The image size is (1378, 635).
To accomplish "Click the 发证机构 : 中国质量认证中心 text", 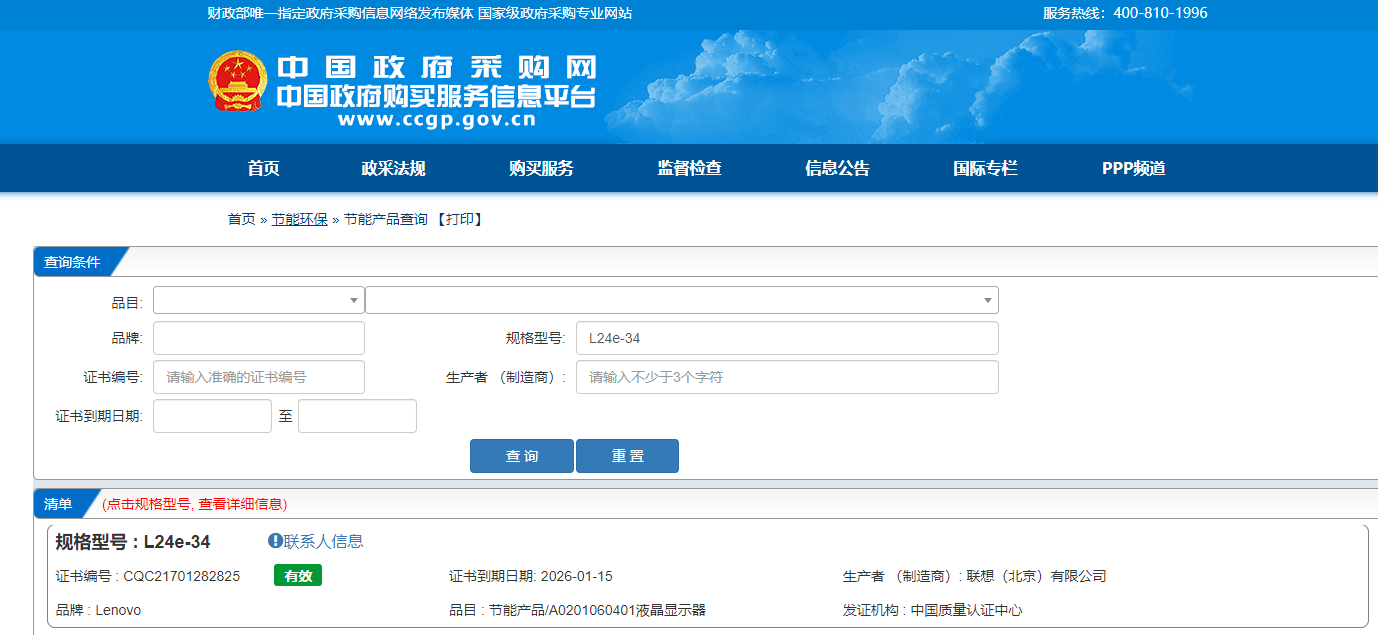I will (x=933, y=610).
